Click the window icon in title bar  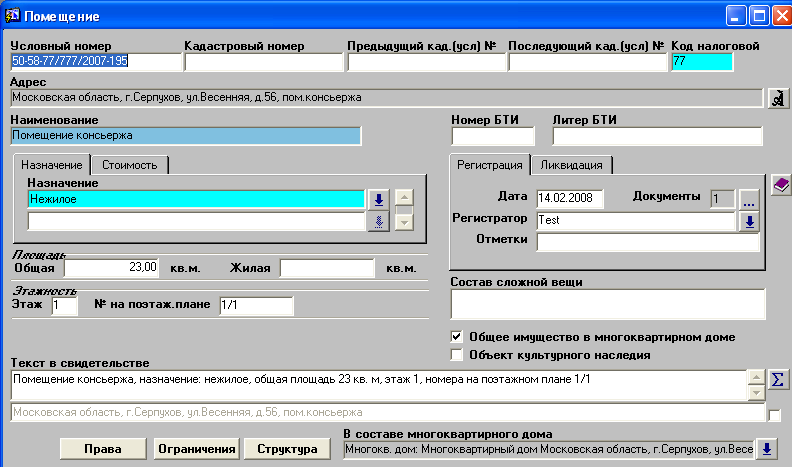[12, 15]
